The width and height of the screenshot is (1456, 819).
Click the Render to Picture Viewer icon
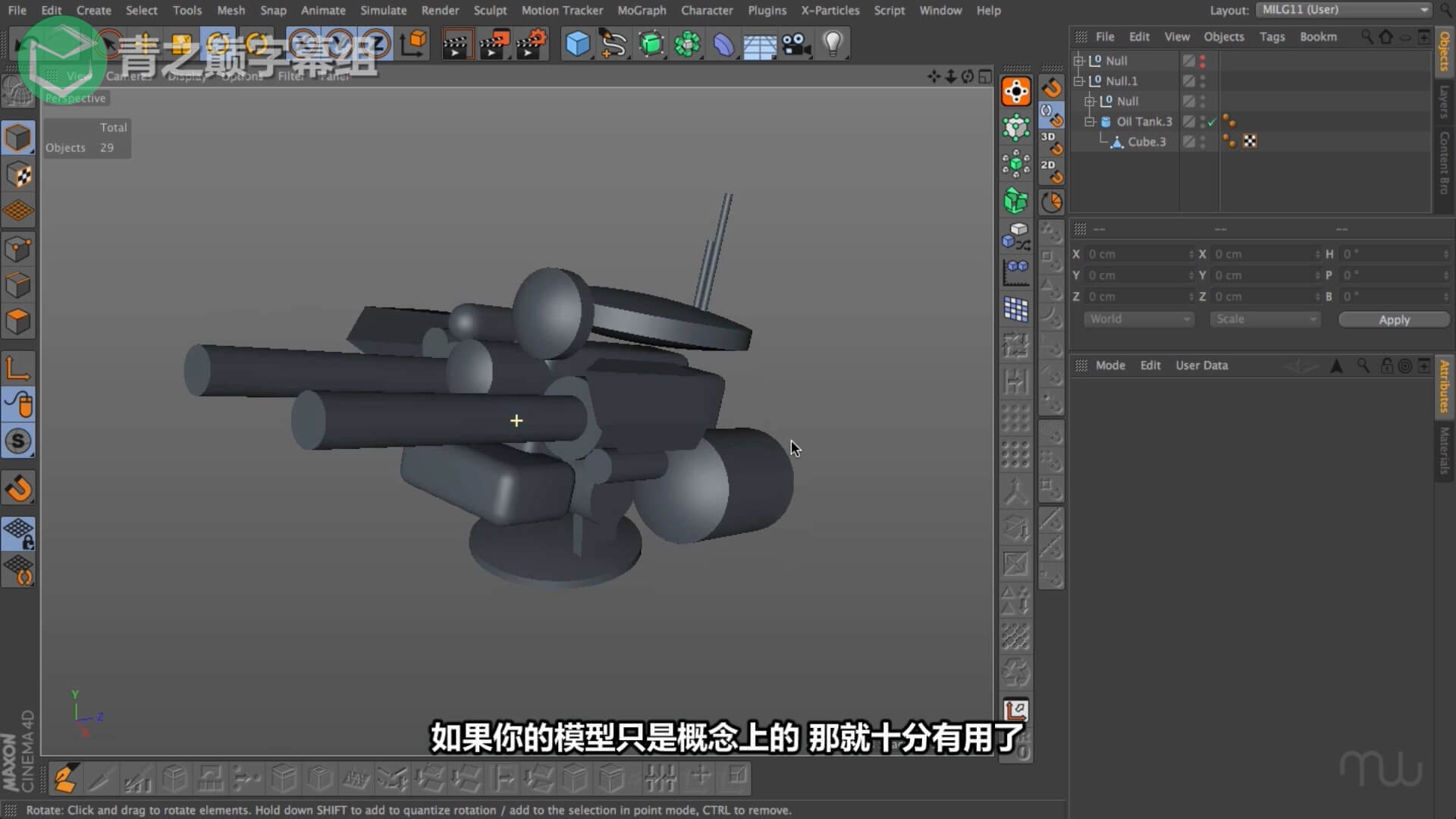[494, 44]
